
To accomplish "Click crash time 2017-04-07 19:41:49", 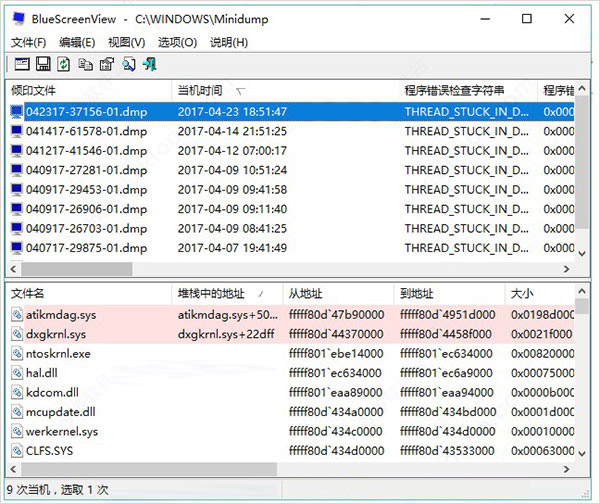I will [232, 248].
